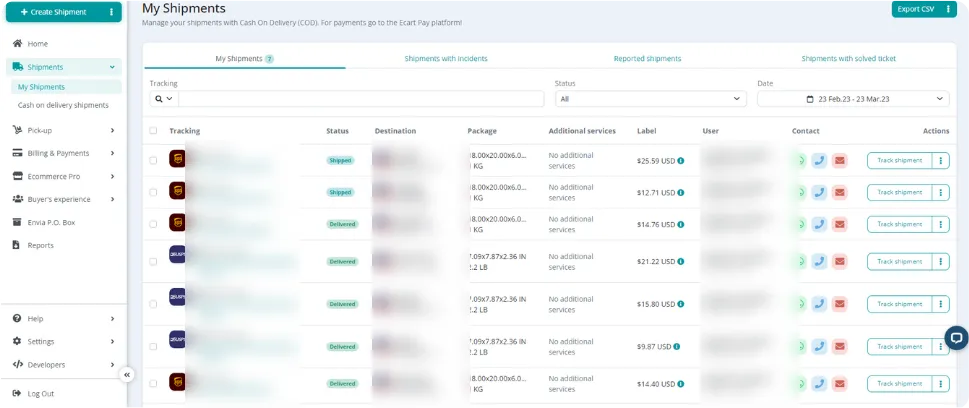The height and width of the screenshot is (408, 969).
Task: Click the info icon next to $25.59 USD
Action: 680,161
